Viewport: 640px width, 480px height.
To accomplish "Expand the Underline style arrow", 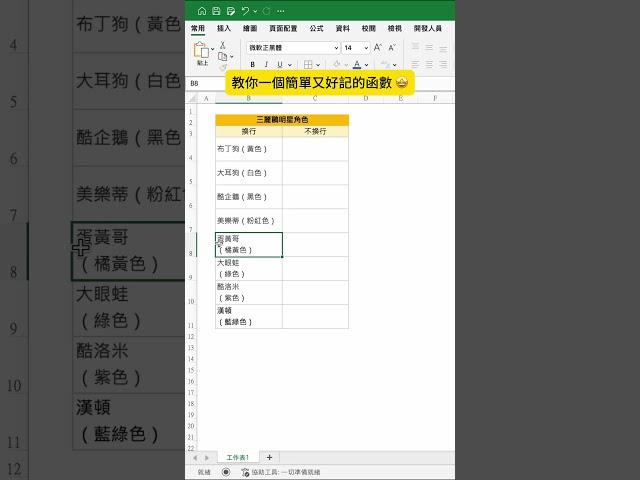I will click(290, 65).
